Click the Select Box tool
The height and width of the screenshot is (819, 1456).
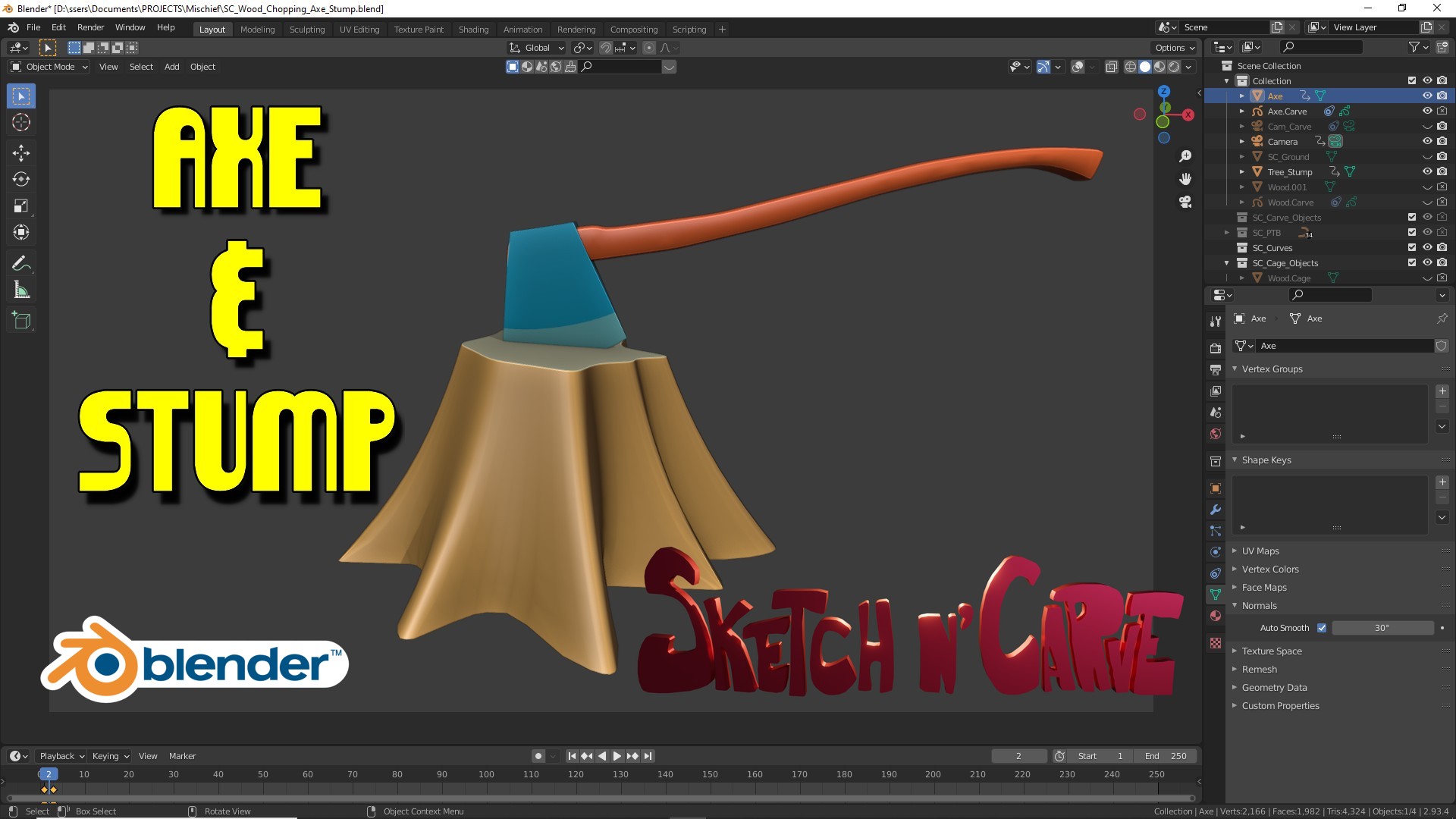[x=21, y=96]
